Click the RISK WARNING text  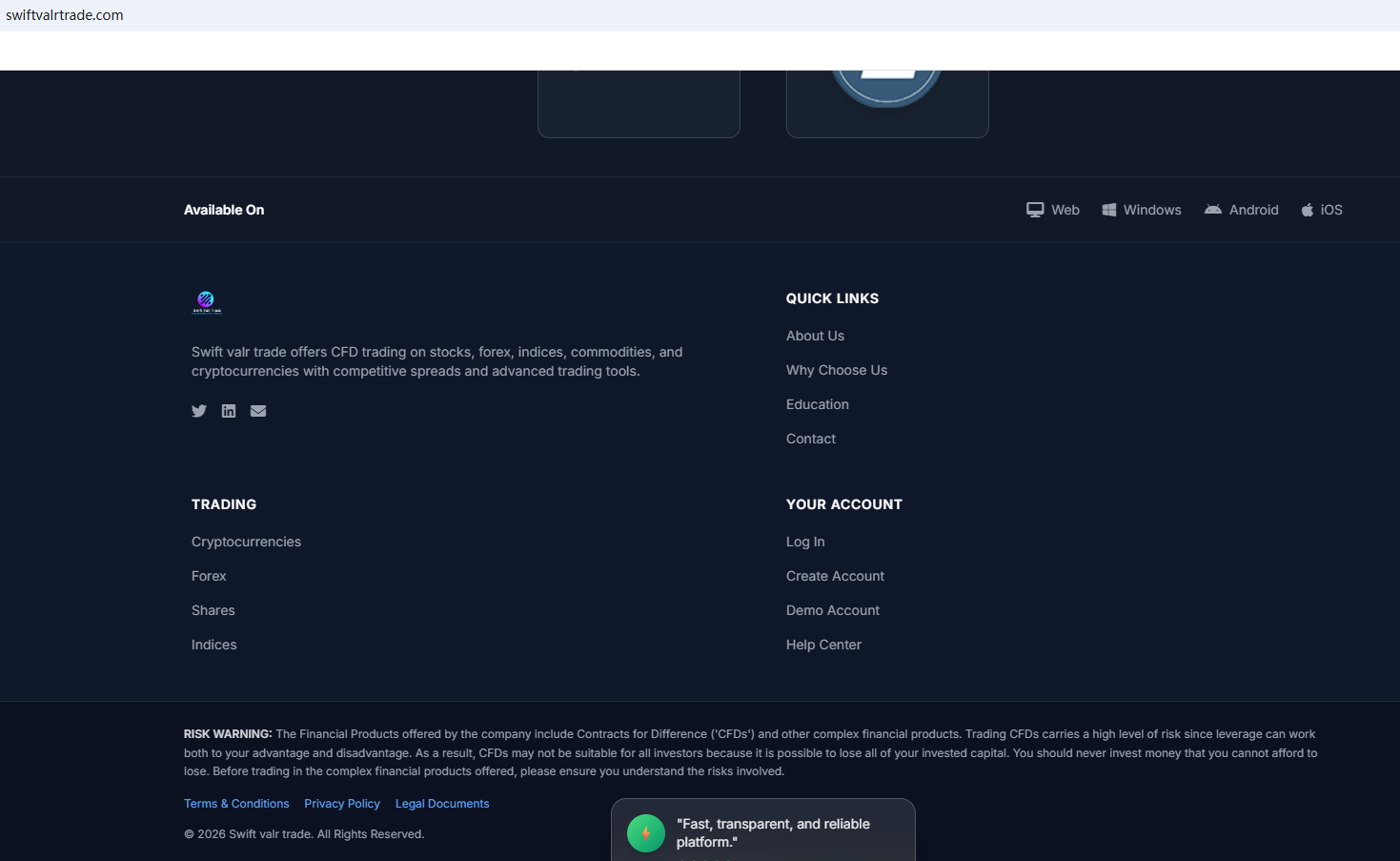pyautogui.click(x=751, y=752)
